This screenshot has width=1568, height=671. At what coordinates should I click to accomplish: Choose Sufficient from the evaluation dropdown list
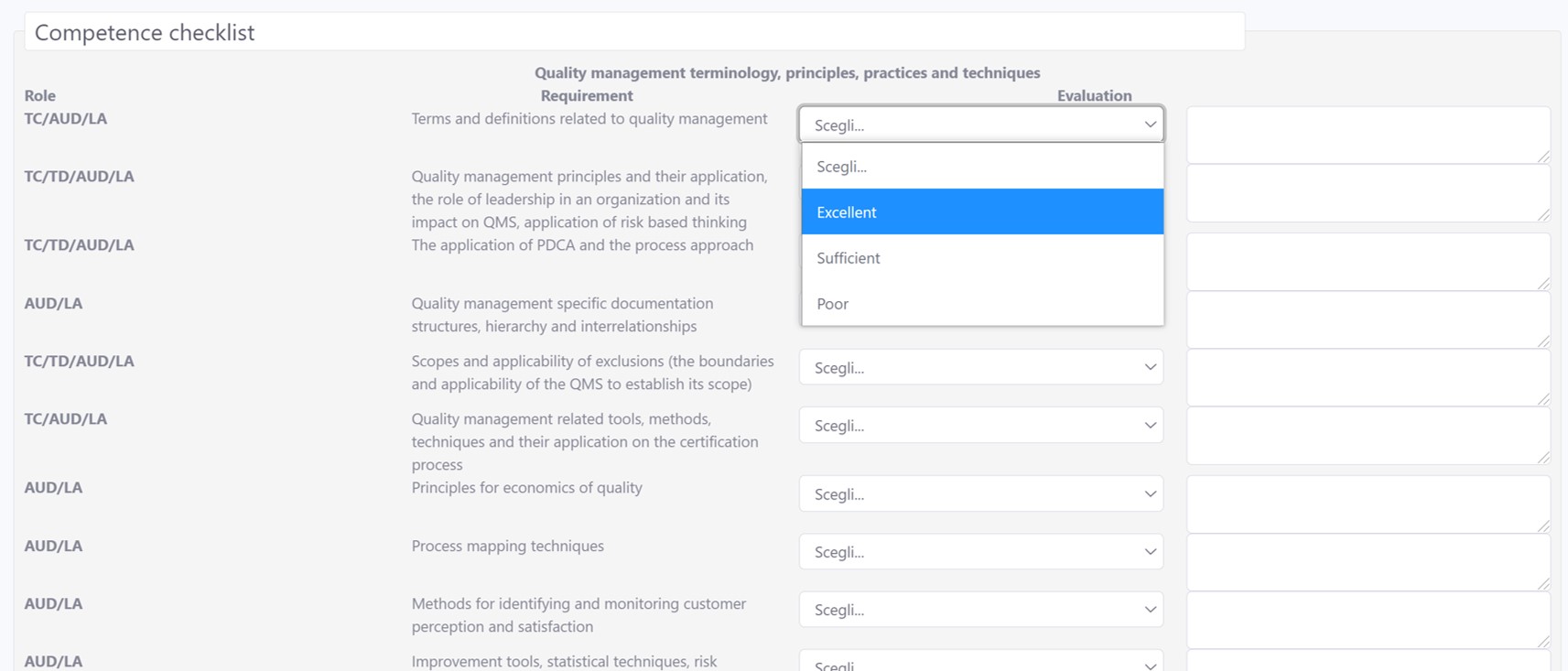(982, 258)
